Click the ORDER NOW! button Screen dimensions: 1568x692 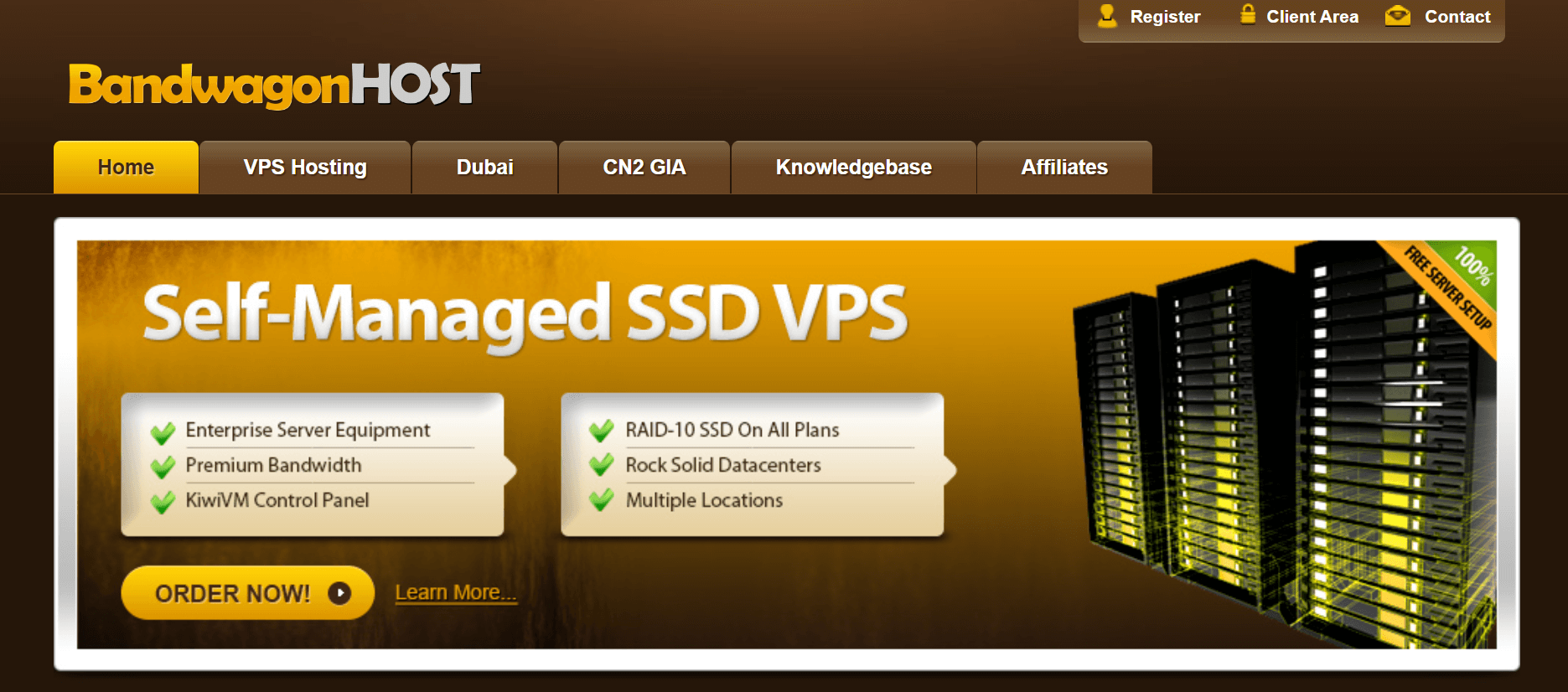click(248, 593)
